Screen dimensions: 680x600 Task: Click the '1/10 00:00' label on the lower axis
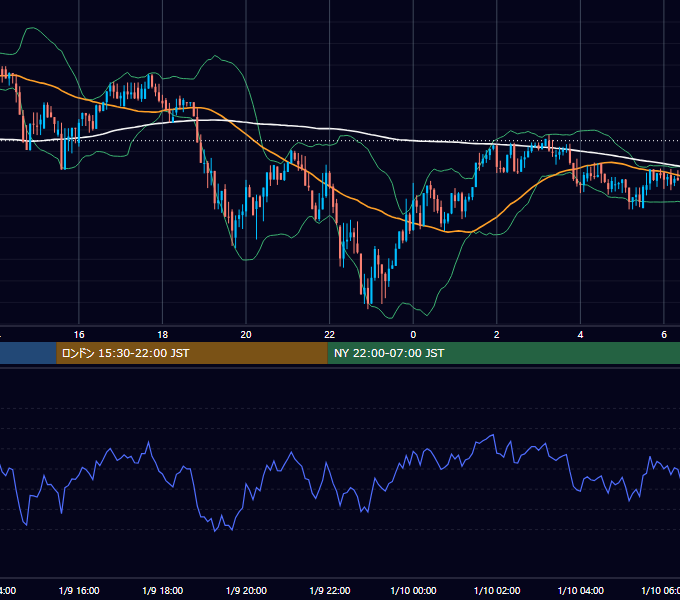[413, 590]
